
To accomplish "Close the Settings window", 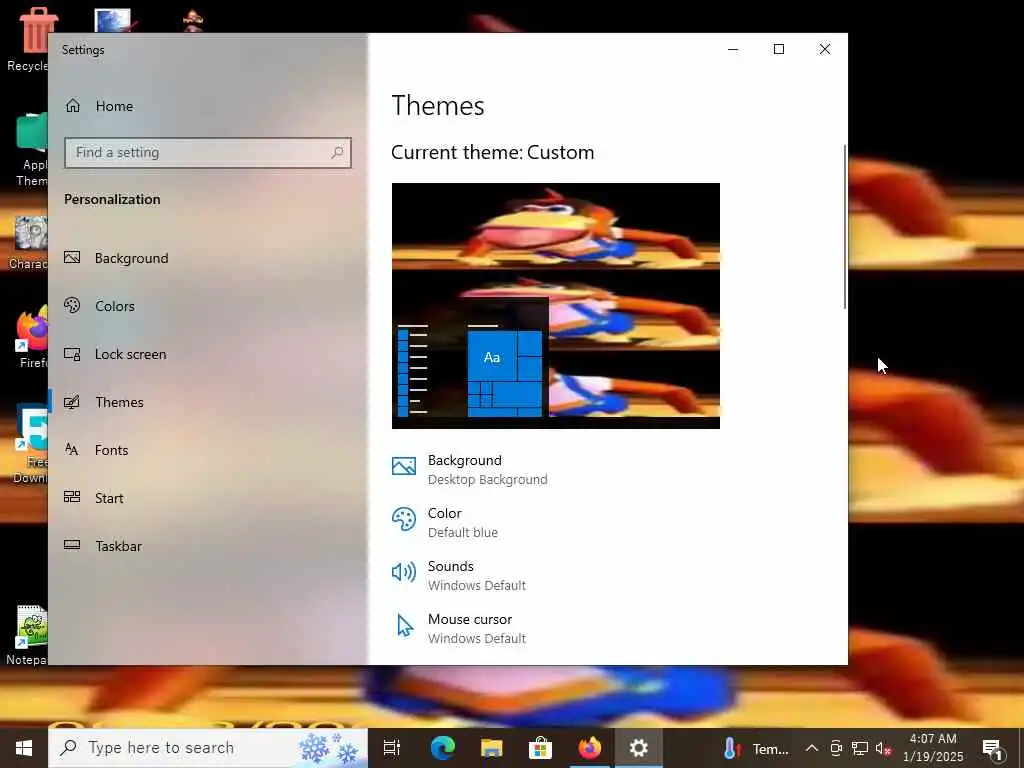I will (x=825, y=49).
